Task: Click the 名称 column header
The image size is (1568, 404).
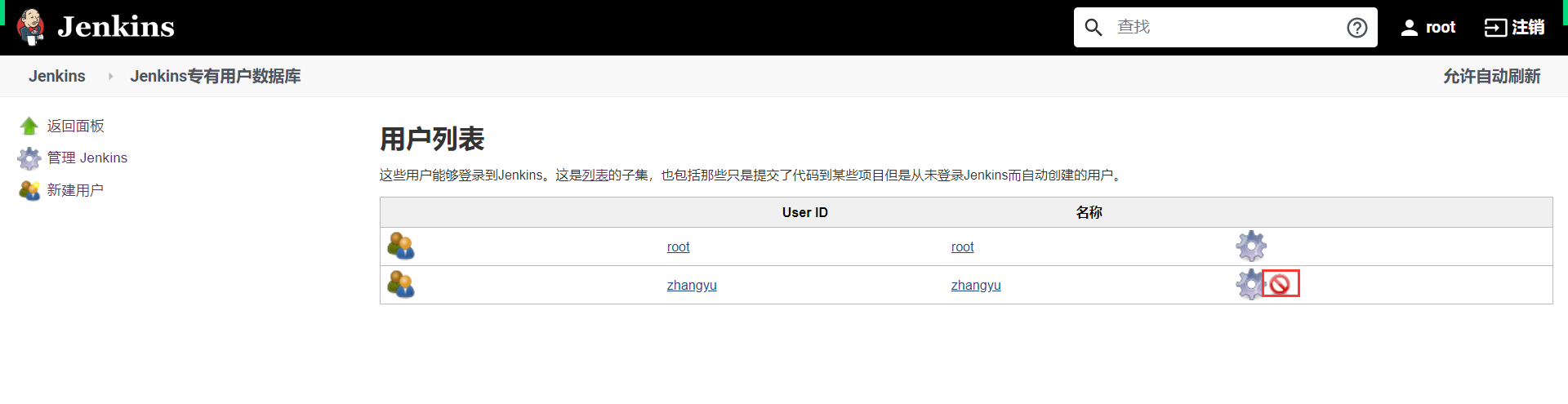Action: 1089,212
